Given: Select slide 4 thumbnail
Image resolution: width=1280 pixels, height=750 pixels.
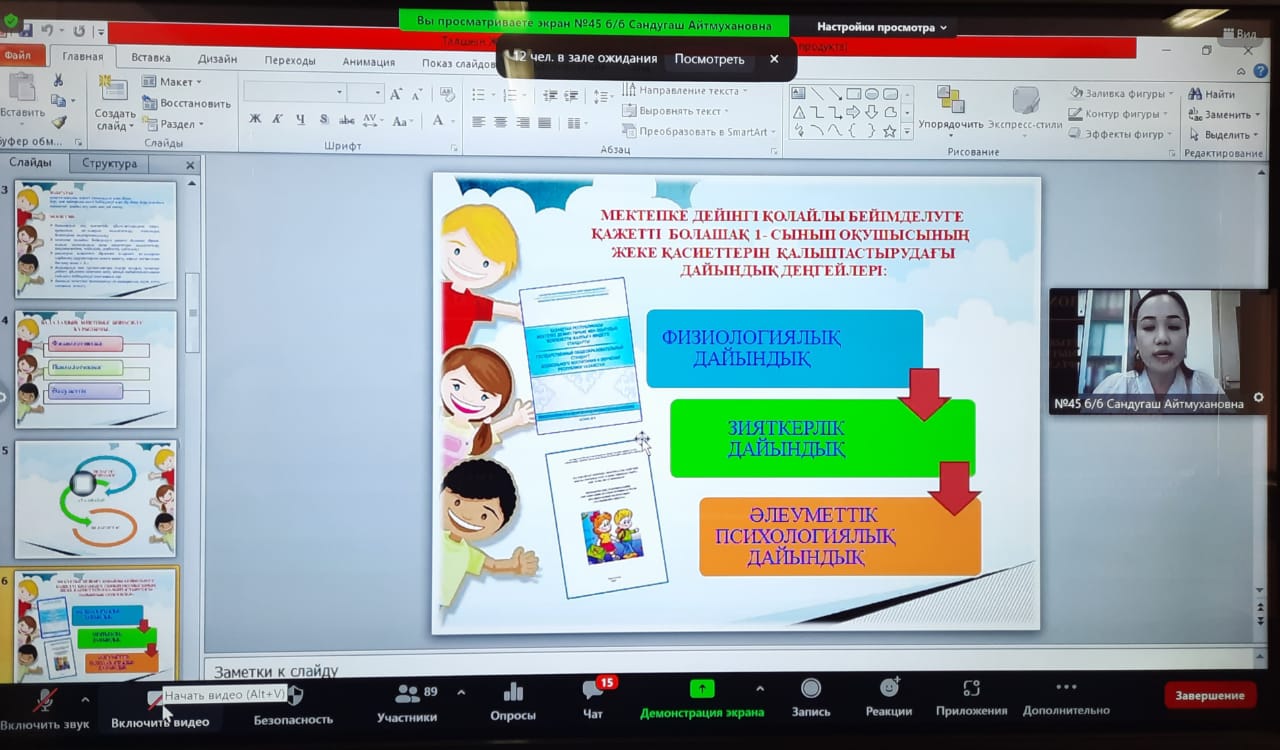Looking at the screenshot, I should click(96, 369).
